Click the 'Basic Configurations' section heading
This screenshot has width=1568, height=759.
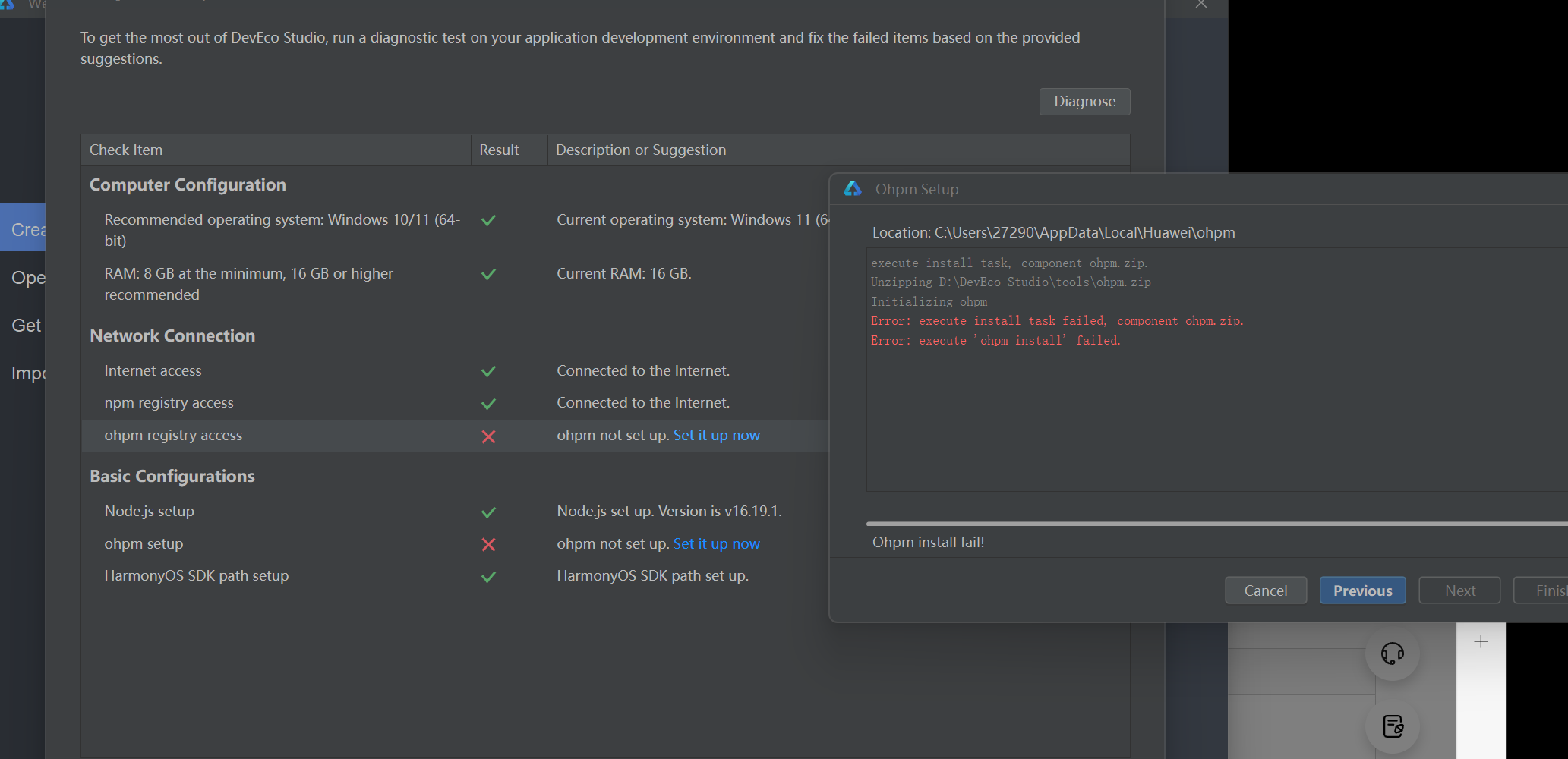pos(172,476)
